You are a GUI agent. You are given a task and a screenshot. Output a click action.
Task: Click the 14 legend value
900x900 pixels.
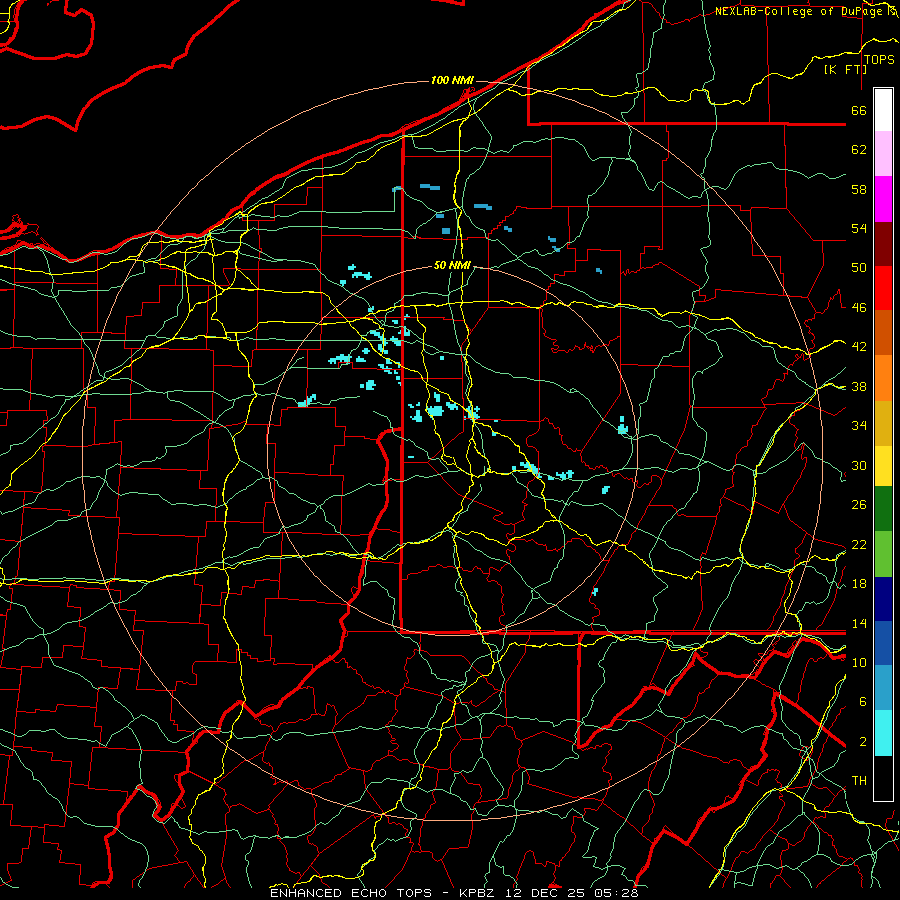click(859, 623)
